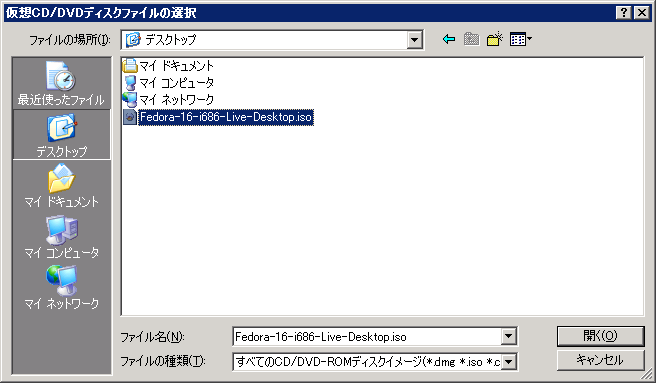Open 最近使ったファイル in the places bar

tap(61, 83)
